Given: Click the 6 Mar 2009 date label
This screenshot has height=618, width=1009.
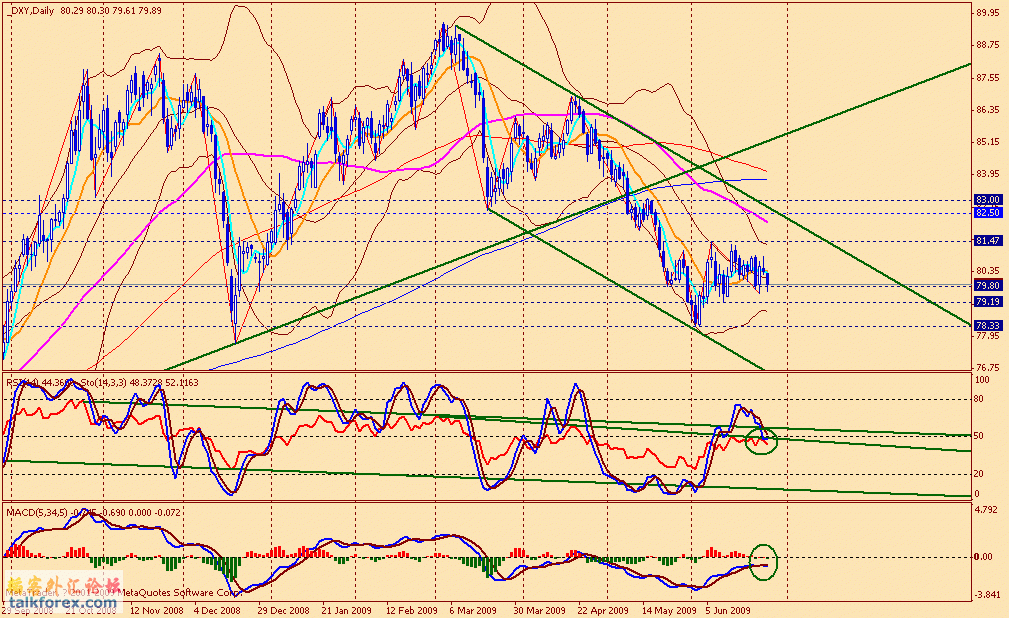Looking at the screenshot, I should (473, 610).
